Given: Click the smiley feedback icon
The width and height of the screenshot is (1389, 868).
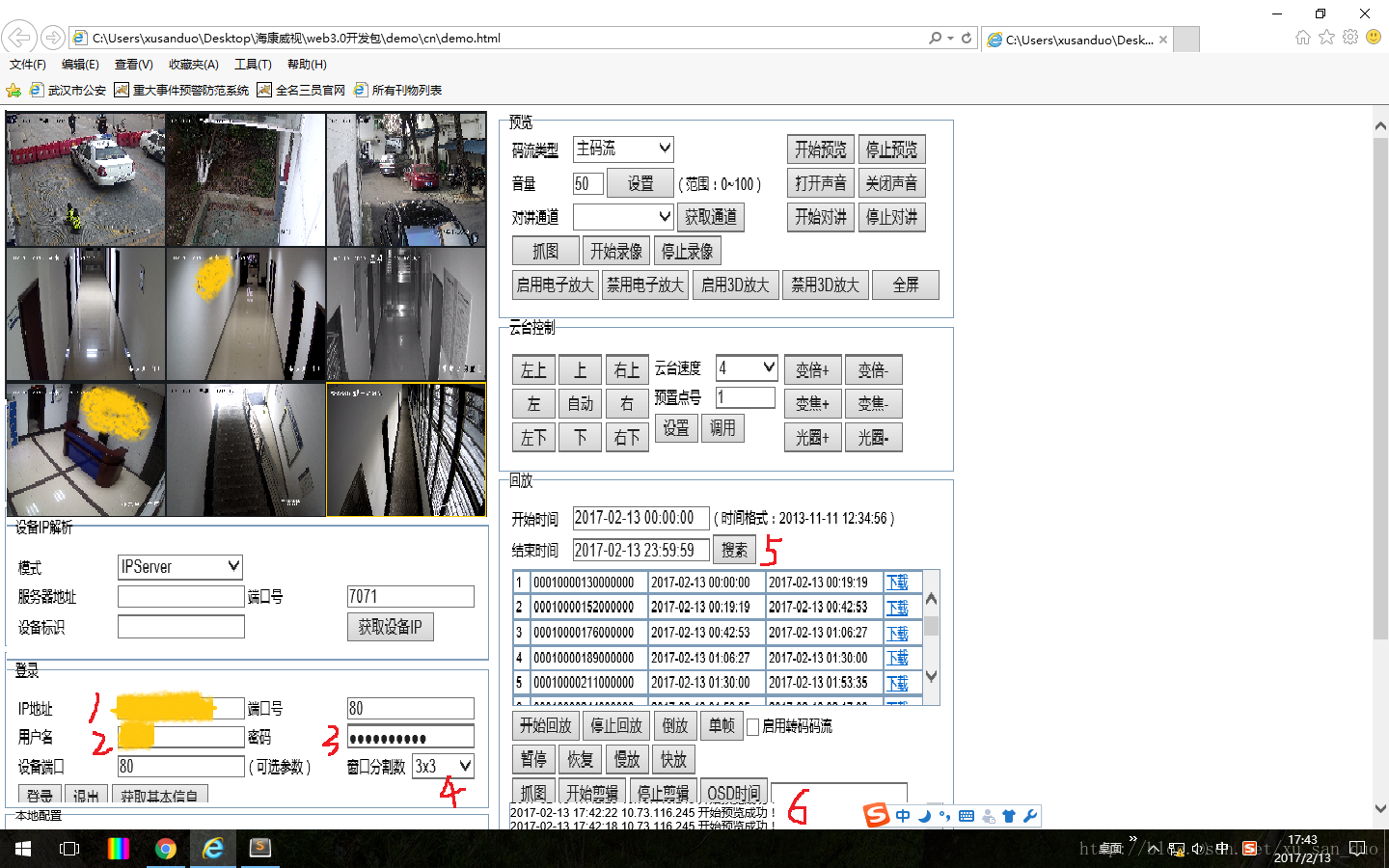Looking at the screenshot, I should coord(1374,37).
